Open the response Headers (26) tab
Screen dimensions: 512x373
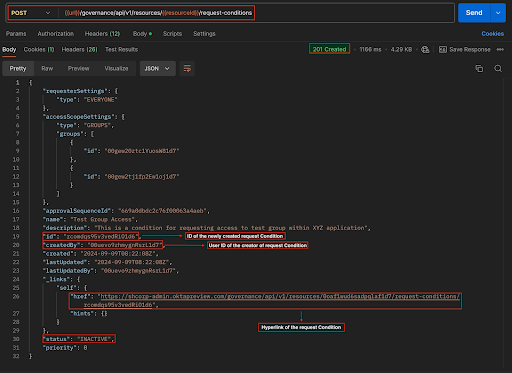tap(79, 50)
